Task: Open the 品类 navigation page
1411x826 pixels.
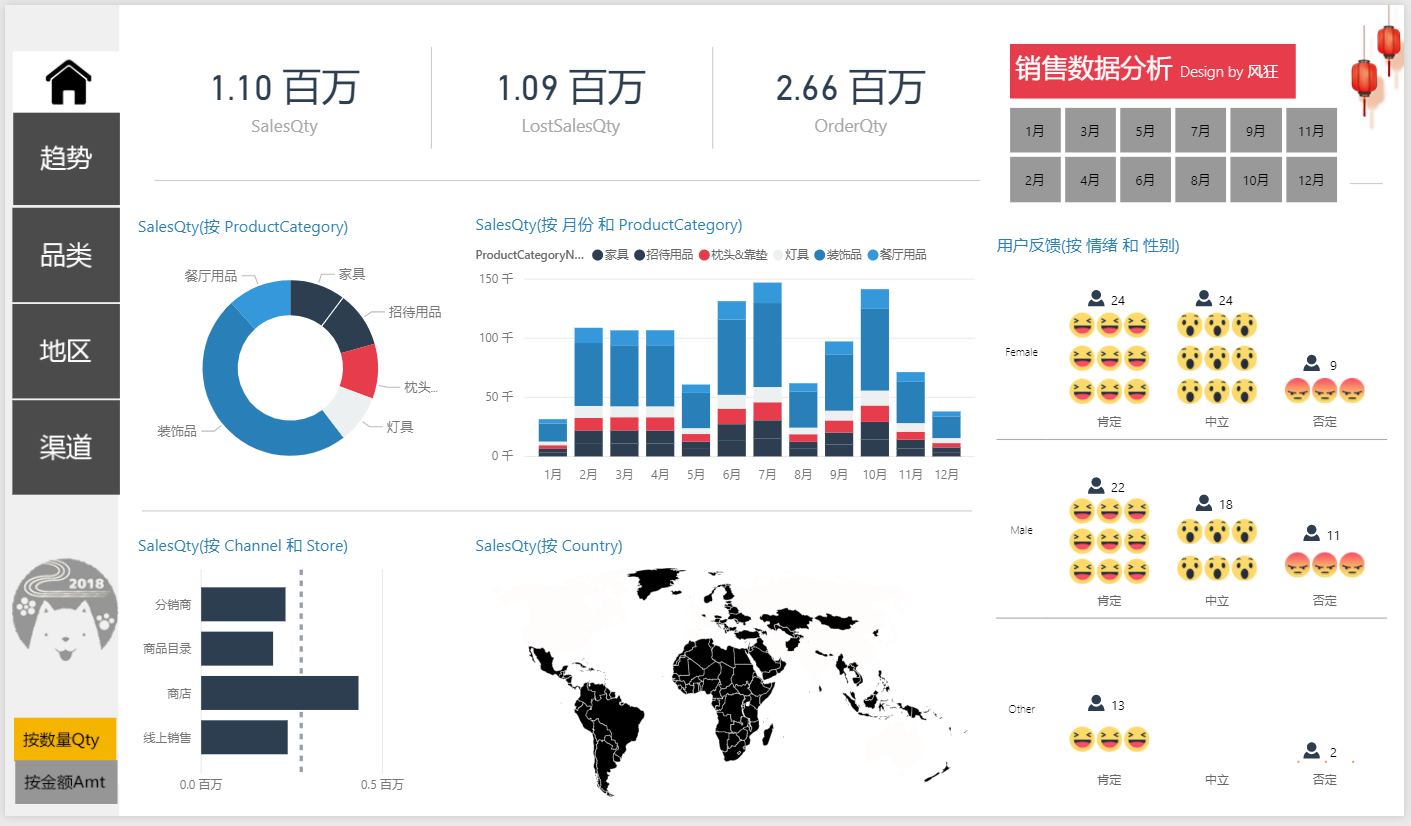Action: point(66,255)
